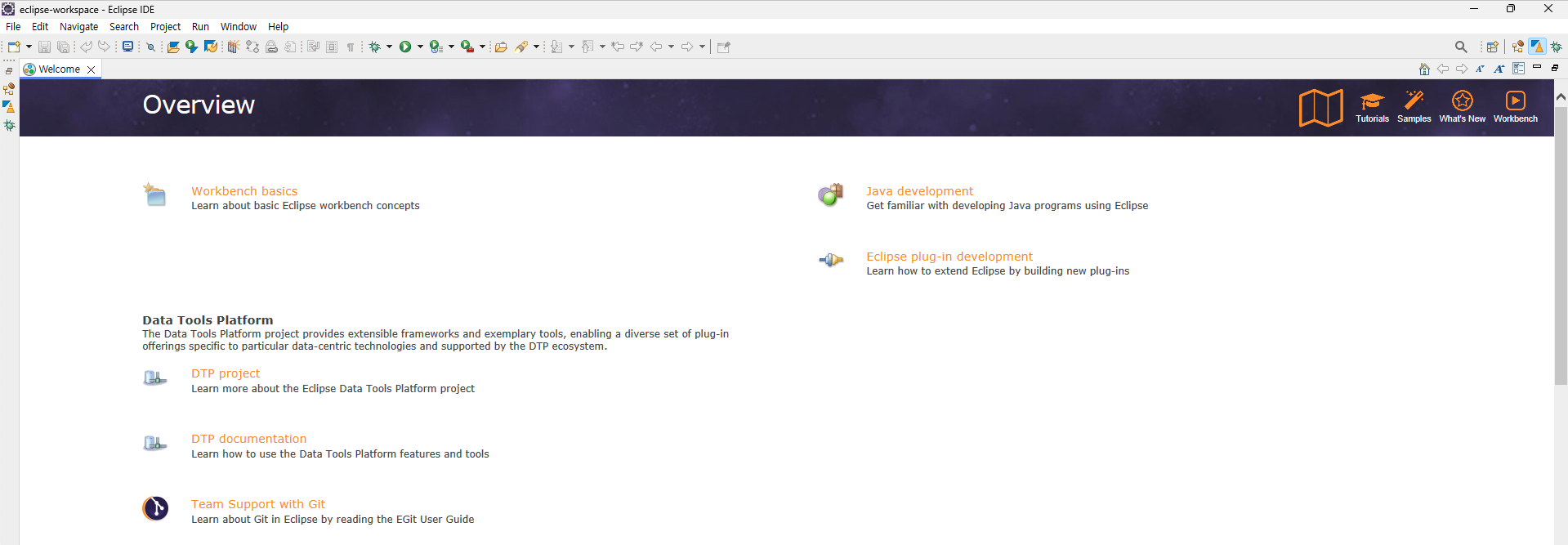Click the magnifier search icon at top right

1461,47
